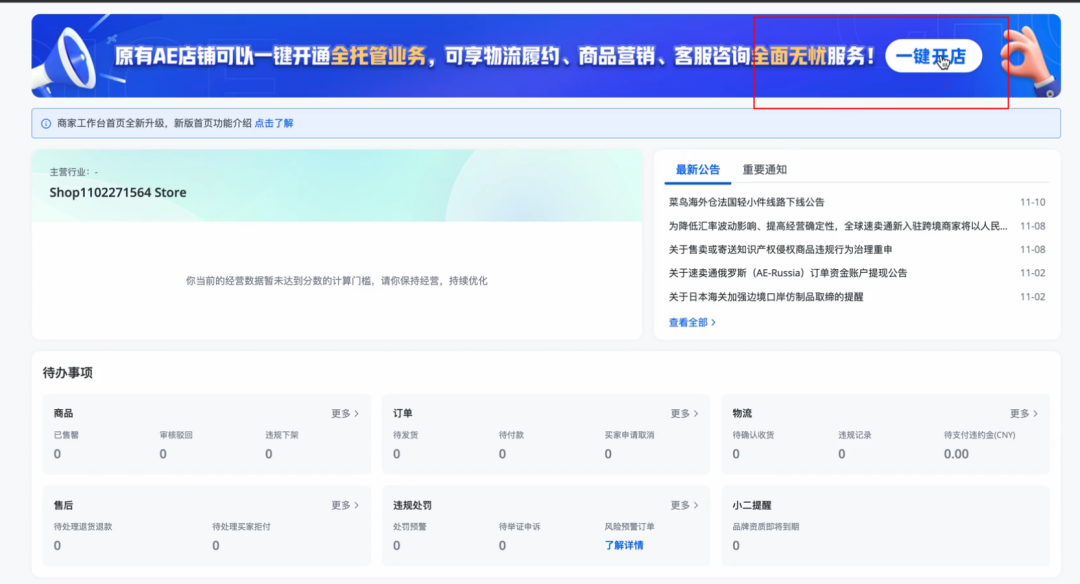The image size is (1080, 584).
Task: Expand 更多 in the 售后 panel
Action: [344, 505]
